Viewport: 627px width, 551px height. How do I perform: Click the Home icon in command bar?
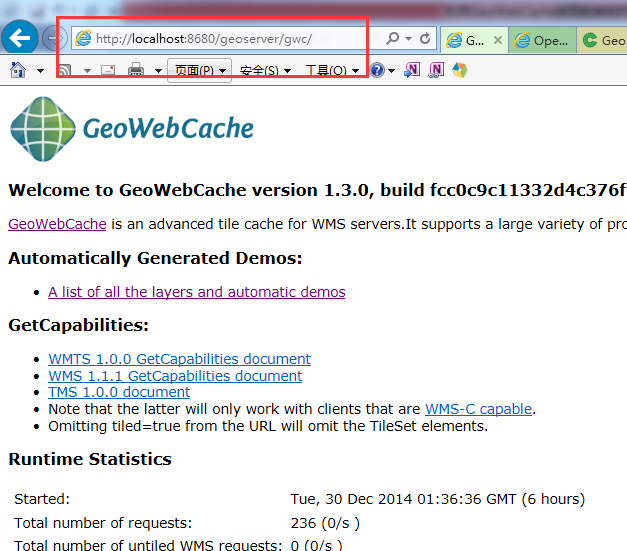click(18, 70)
